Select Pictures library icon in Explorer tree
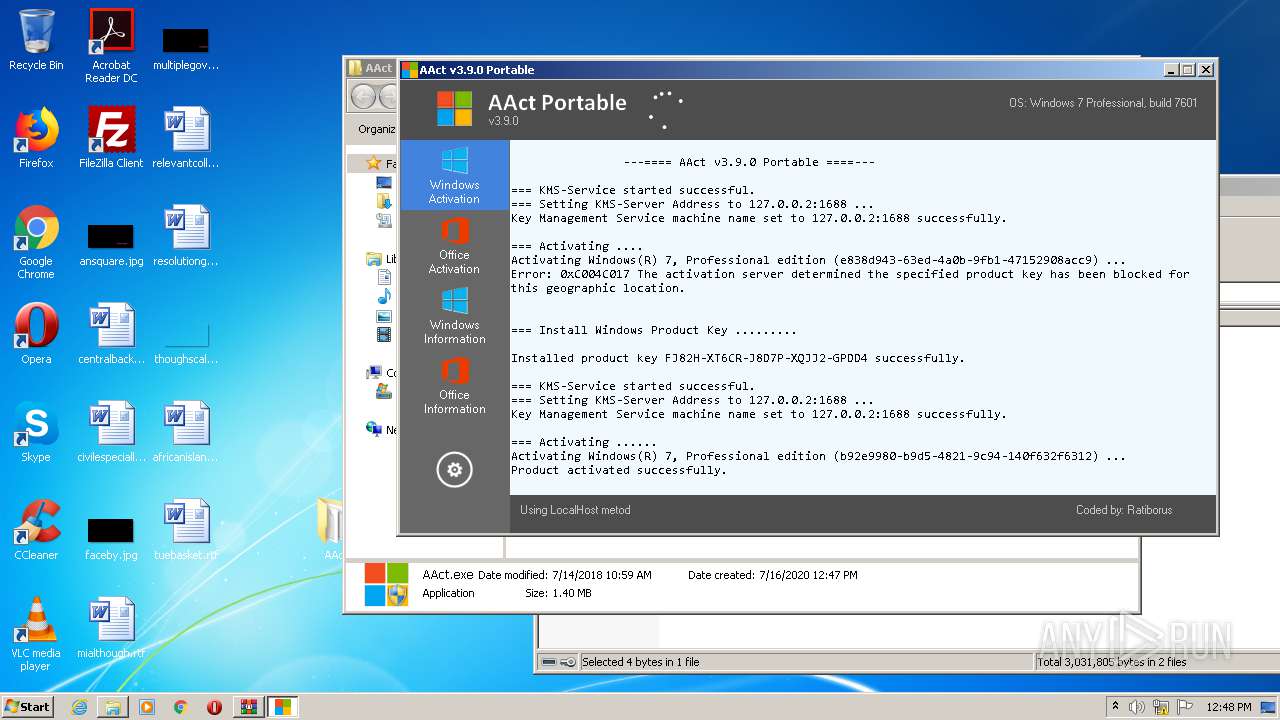The width and height of the screenshot is (1280, 720). pos(384,316)
